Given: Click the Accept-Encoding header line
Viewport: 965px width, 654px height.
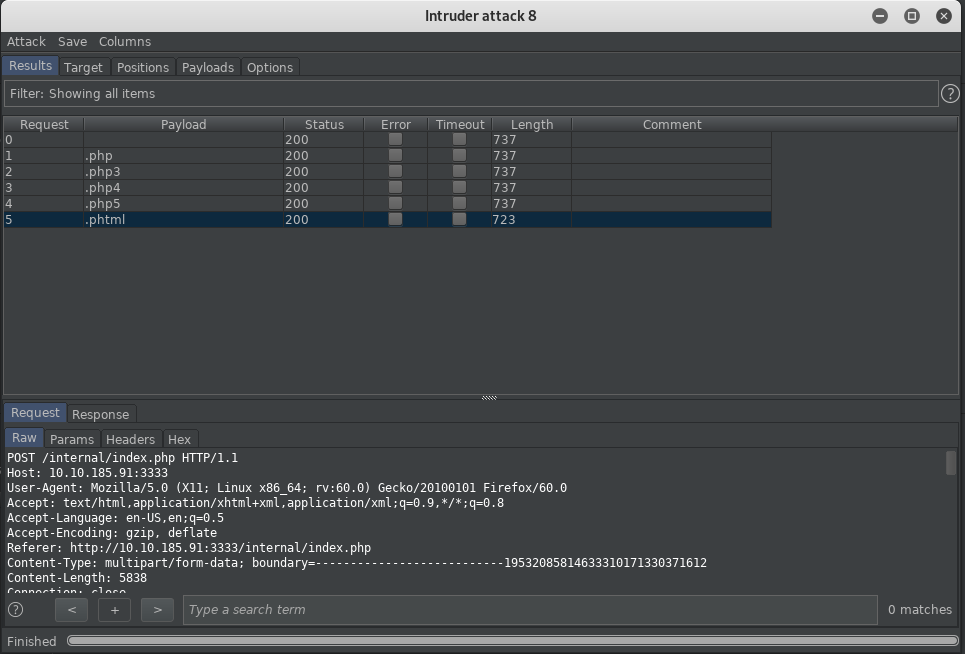Looking at the screenshot, I should [x=112, y=533].
